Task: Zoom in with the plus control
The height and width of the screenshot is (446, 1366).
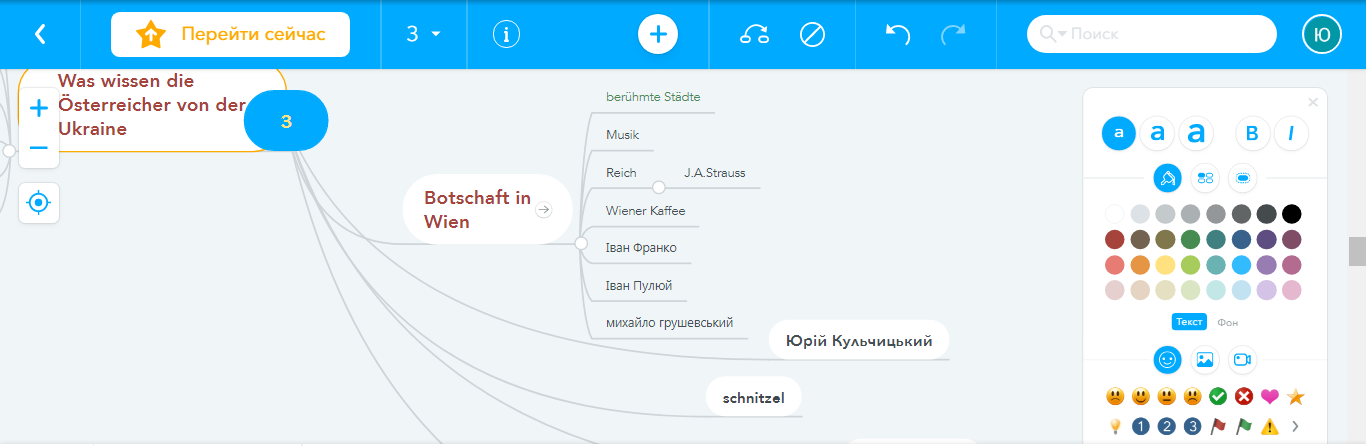Action: pyautogui.click(x=39, y=108)
